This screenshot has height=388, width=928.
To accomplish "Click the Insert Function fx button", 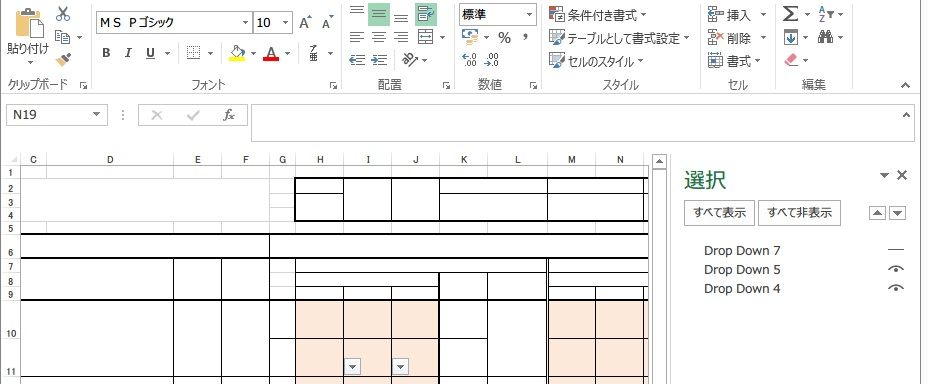I will (229, 115).
